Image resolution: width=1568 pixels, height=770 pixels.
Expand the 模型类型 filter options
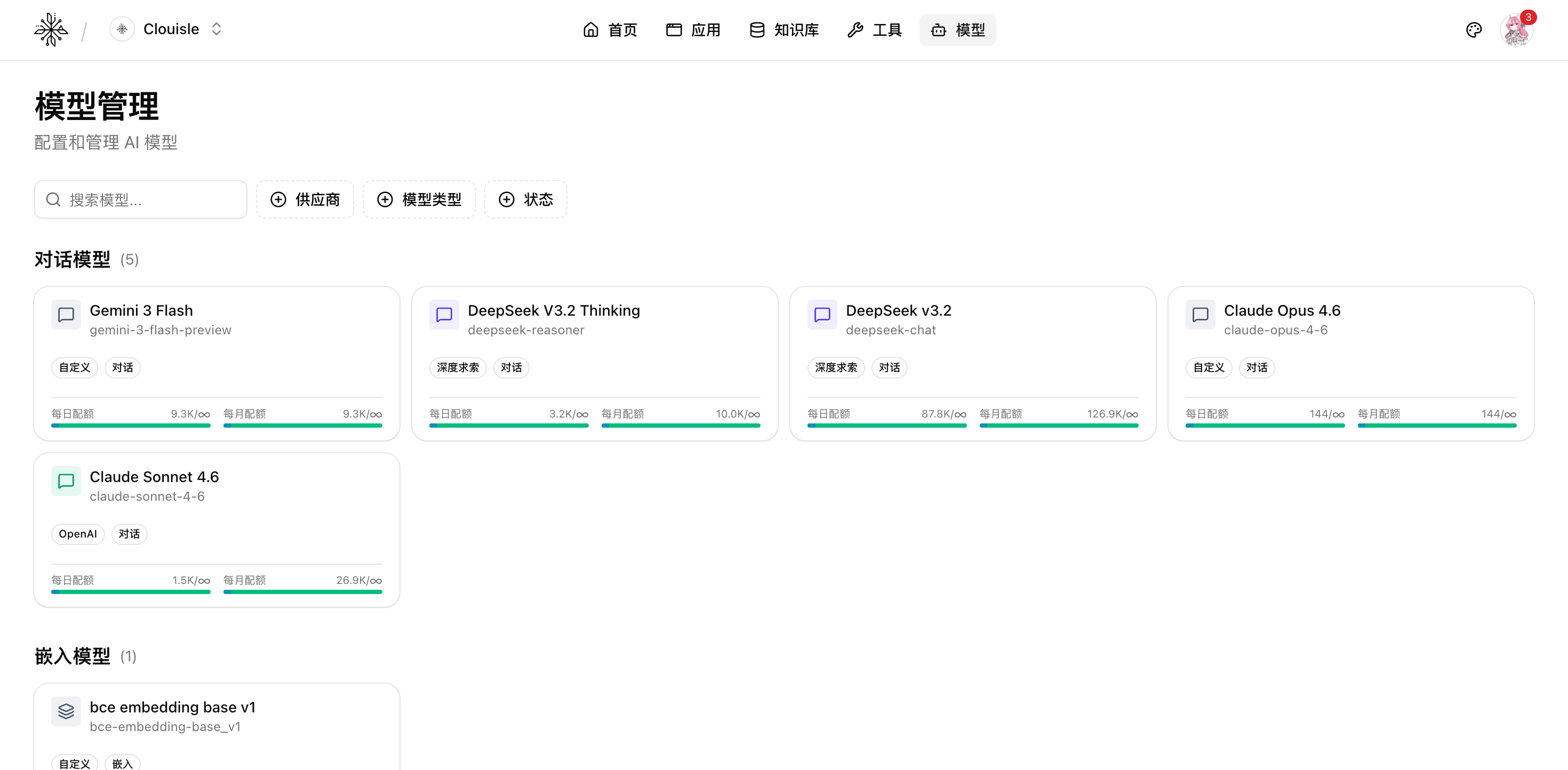coord(419,199)
